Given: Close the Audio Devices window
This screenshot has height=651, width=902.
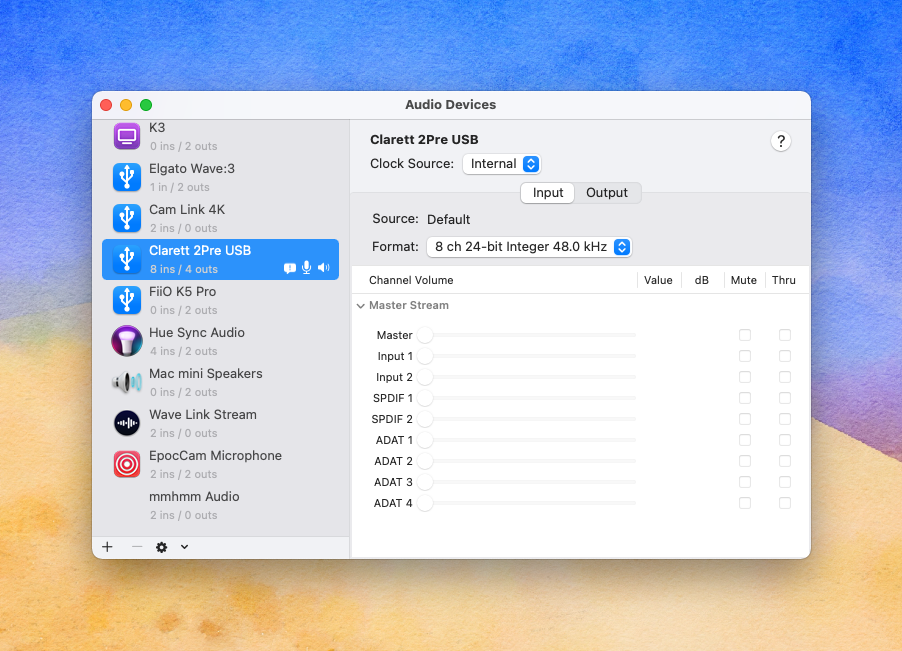Looking at the screenshot, I should (x=106, y=105).
